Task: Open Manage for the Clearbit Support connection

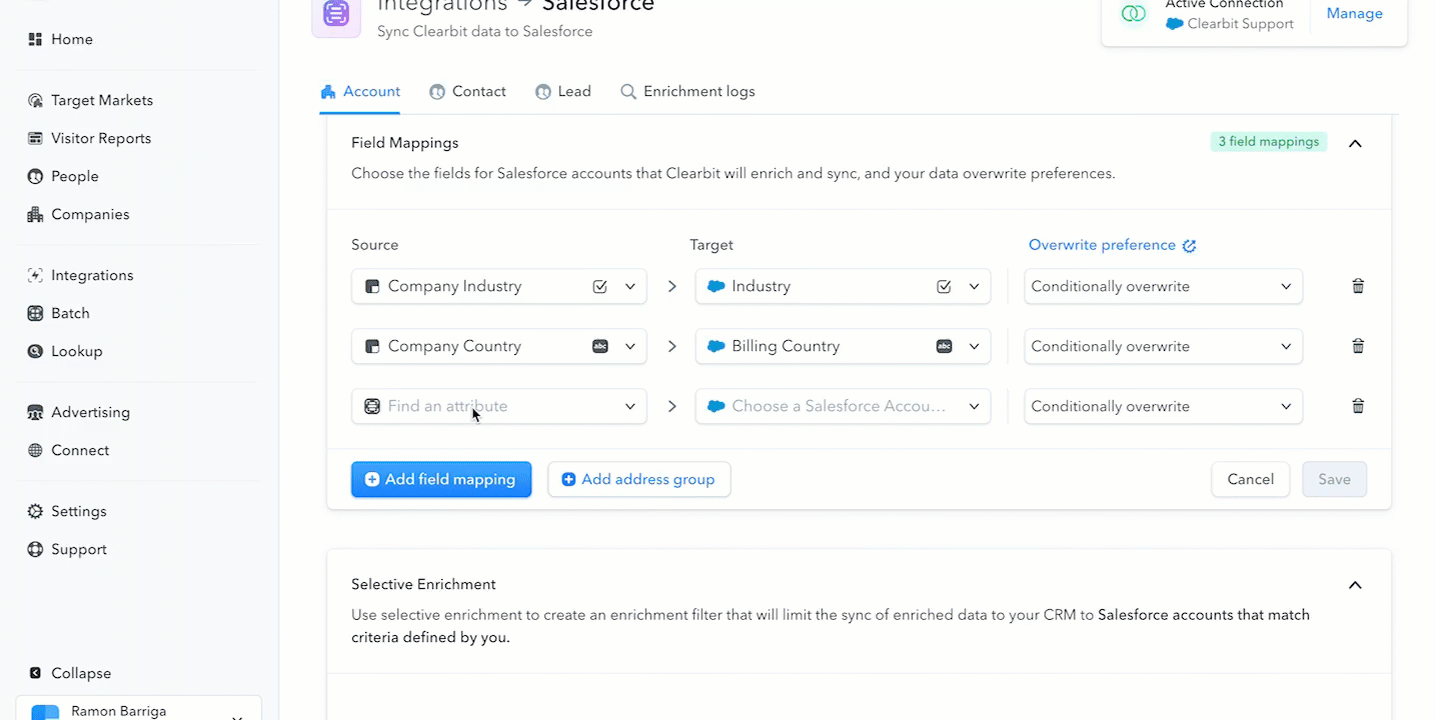Action: (x=1354, y=13)
